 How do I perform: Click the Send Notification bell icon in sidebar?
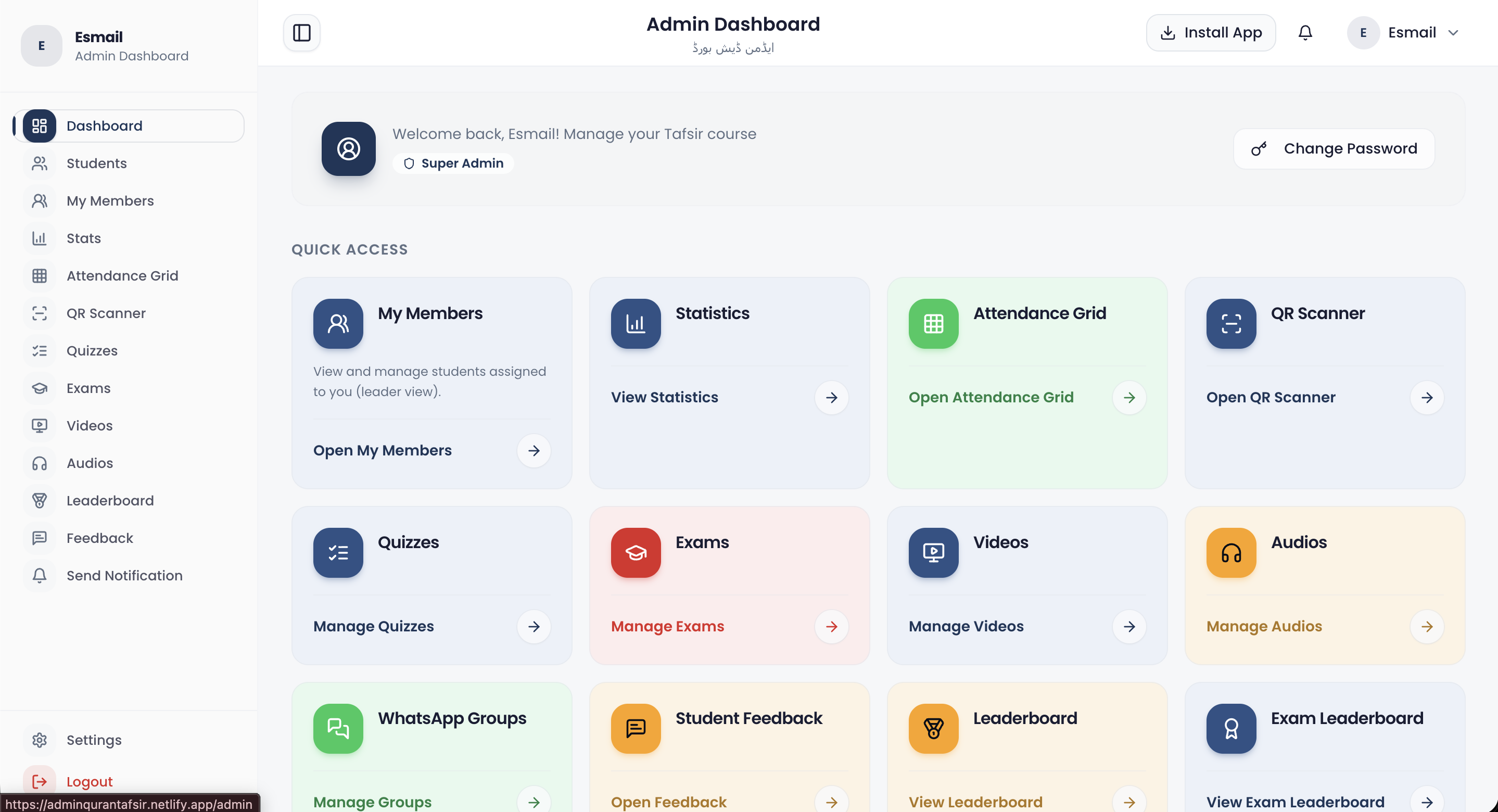(40, 575)
